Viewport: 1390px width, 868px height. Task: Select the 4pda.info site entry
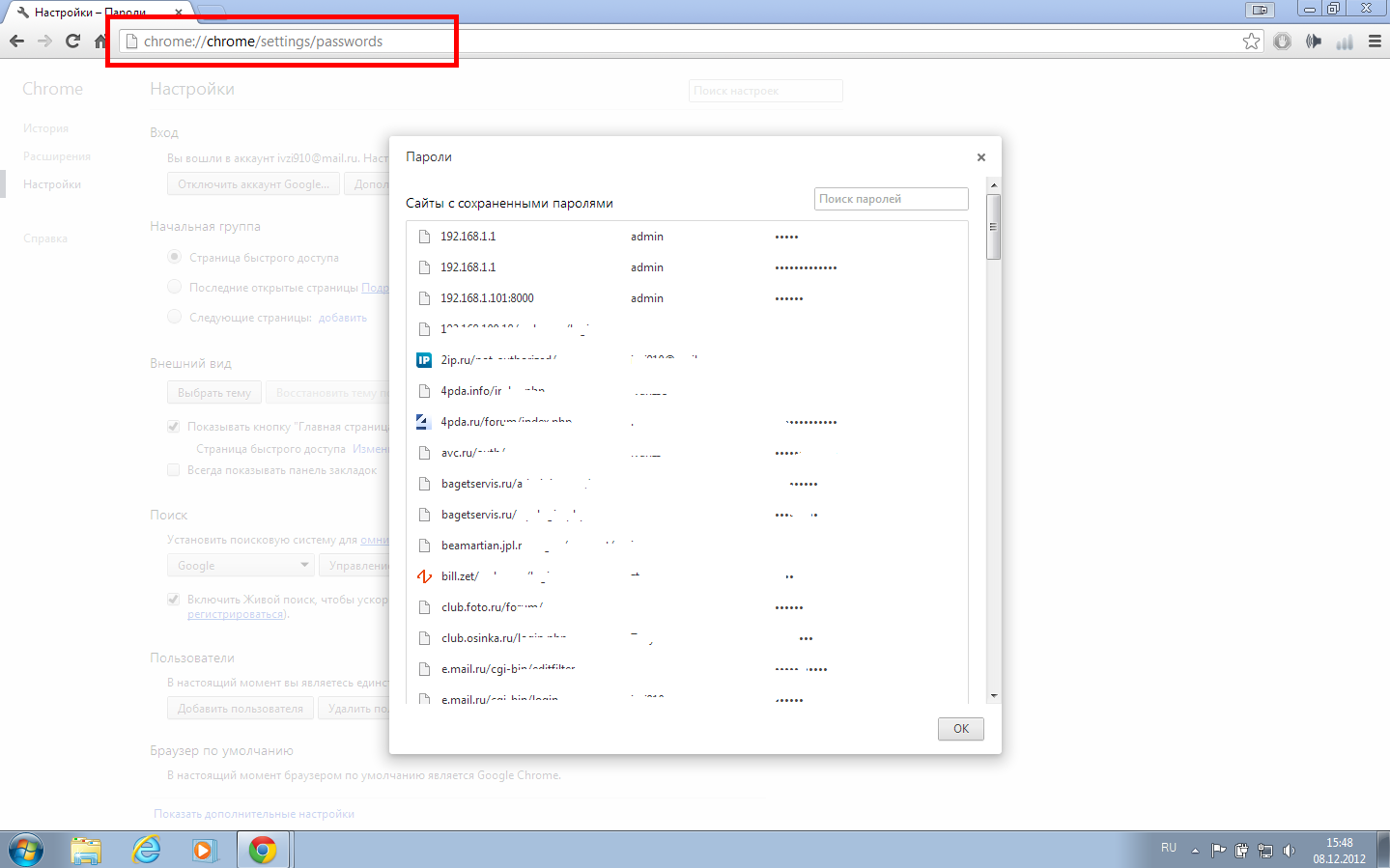pyautogui.click(x=493, y=391)
